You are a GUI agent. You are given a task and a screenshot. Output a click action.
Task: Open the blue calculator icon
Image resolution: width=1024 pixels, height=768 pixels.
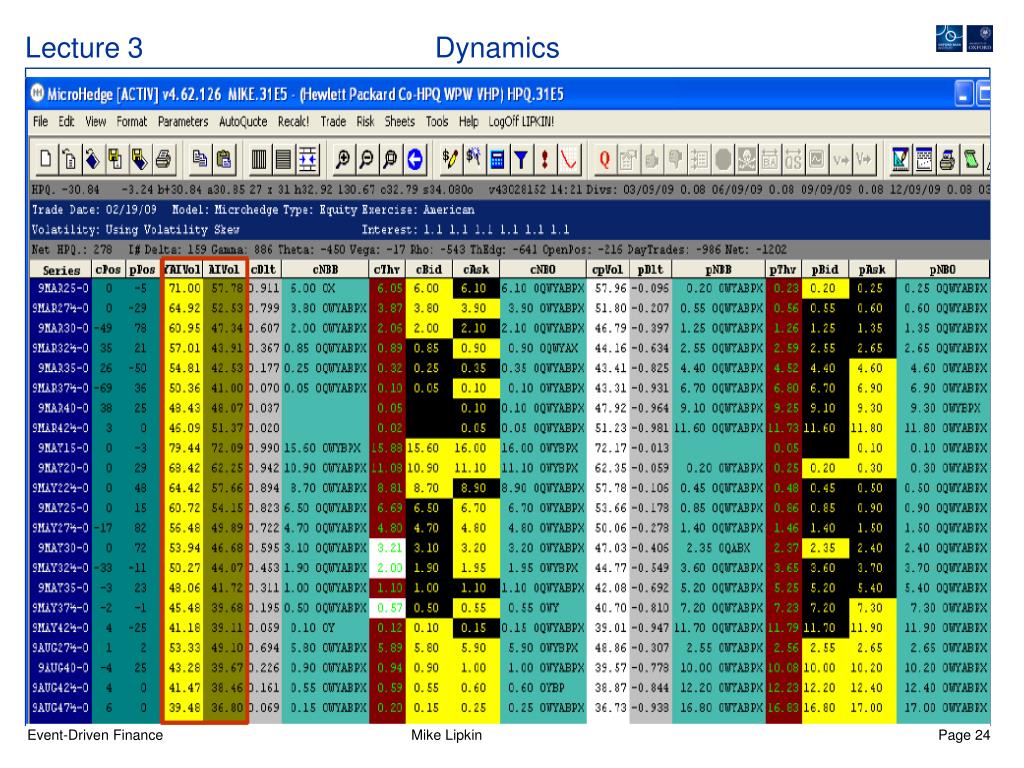pyautogui.click(x=497, y=159)
